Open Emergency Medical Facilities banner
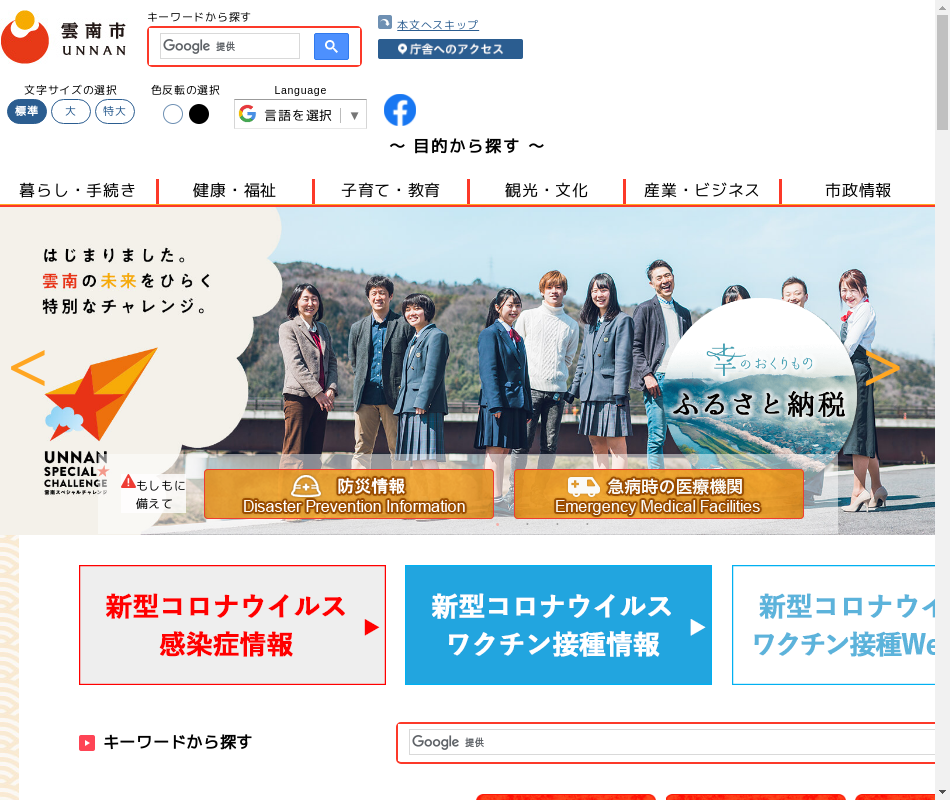 (x=658, y=495)
